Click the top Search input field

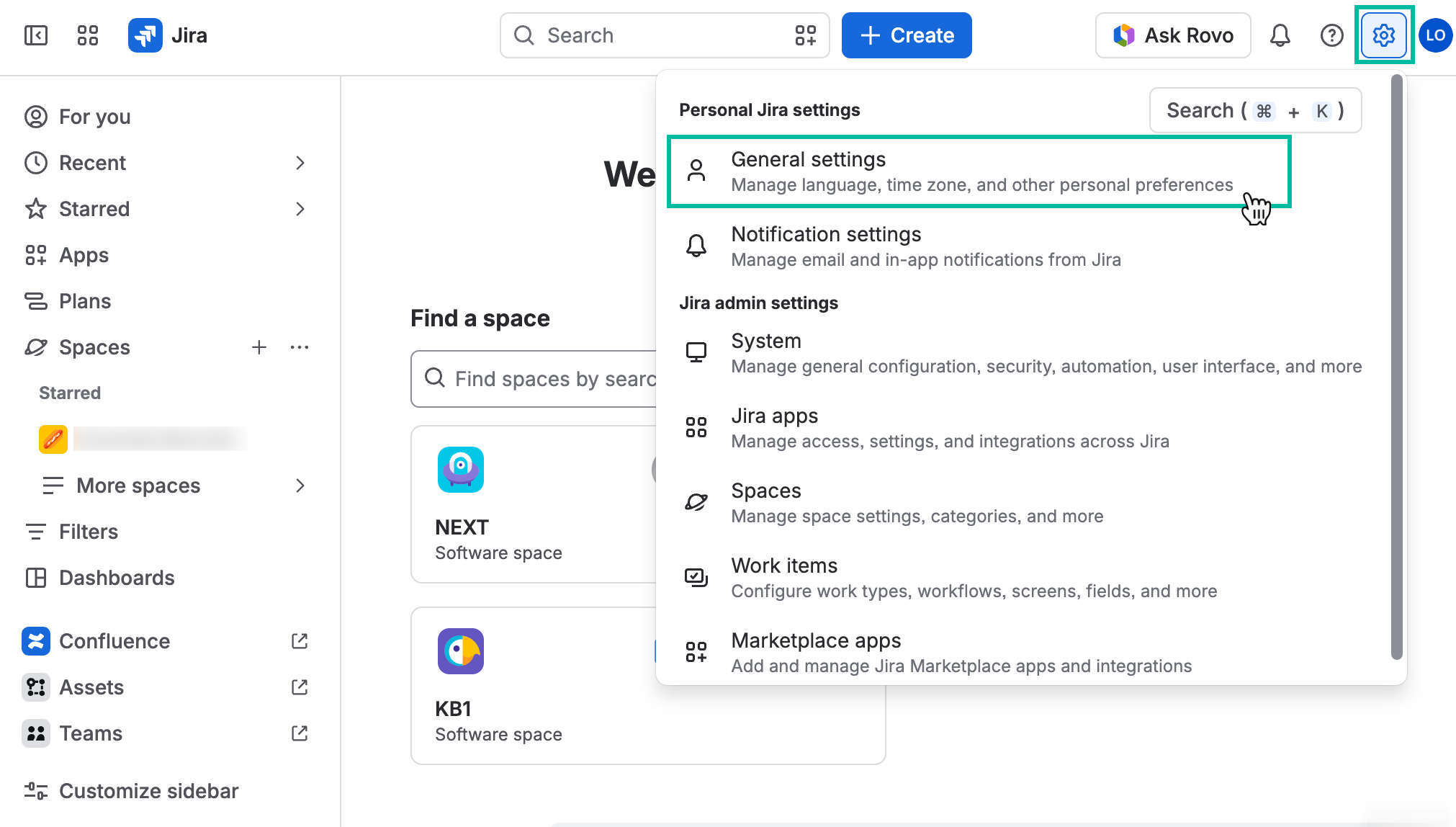pyautogui.click(x=664, y=35)
